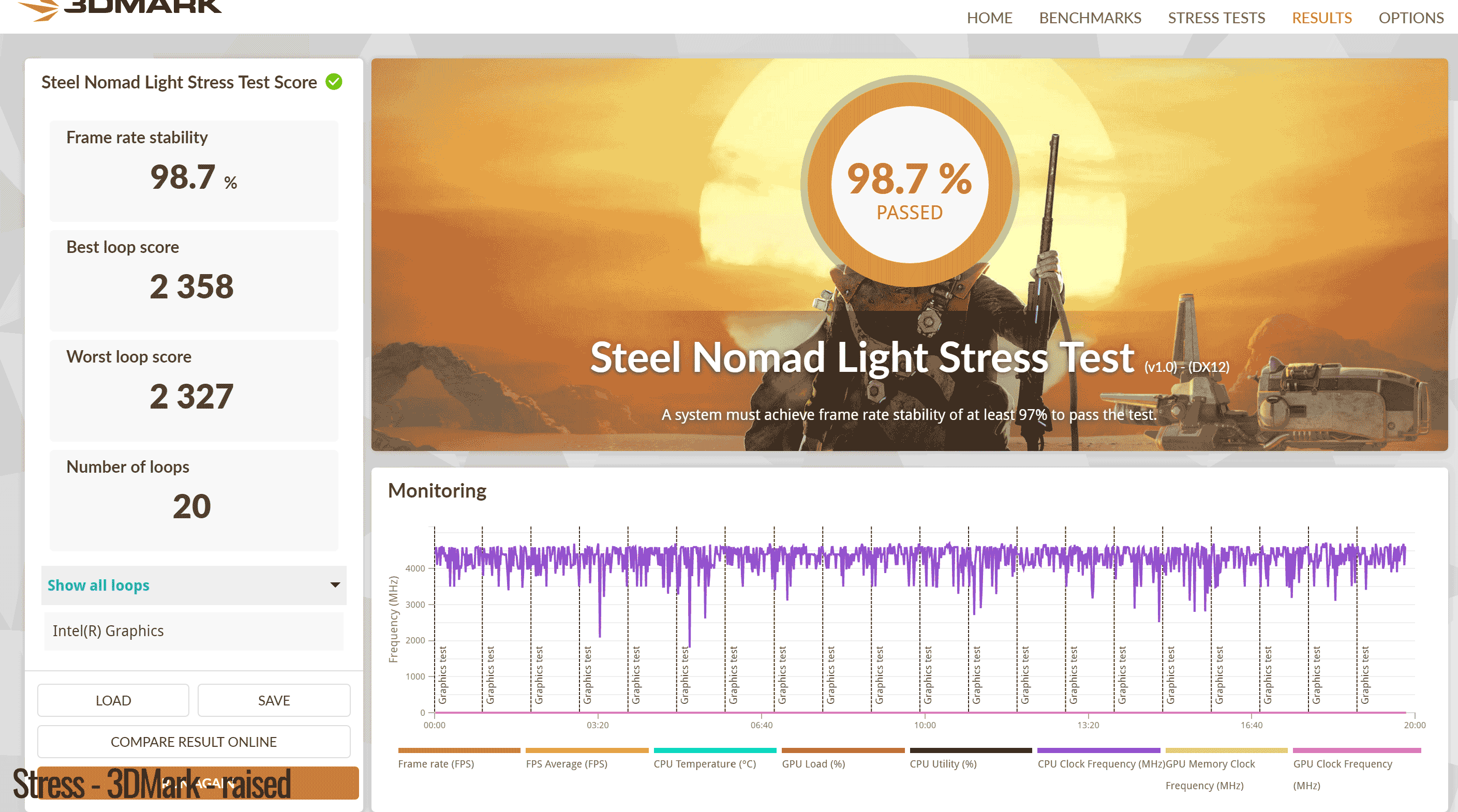1458x812 pixels.
Task: Click the 2000 value on the frequency axis
Action: pos(415,640)
